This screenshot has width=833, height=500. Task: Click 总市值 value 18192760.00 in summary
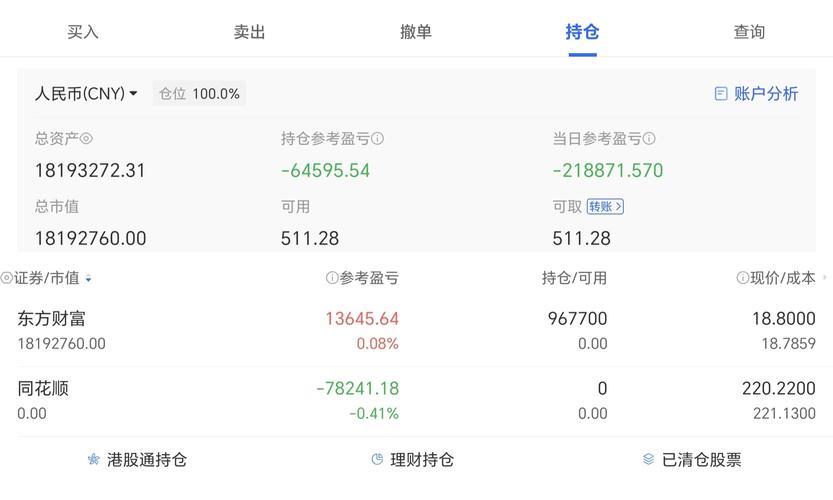coord(90,239)
